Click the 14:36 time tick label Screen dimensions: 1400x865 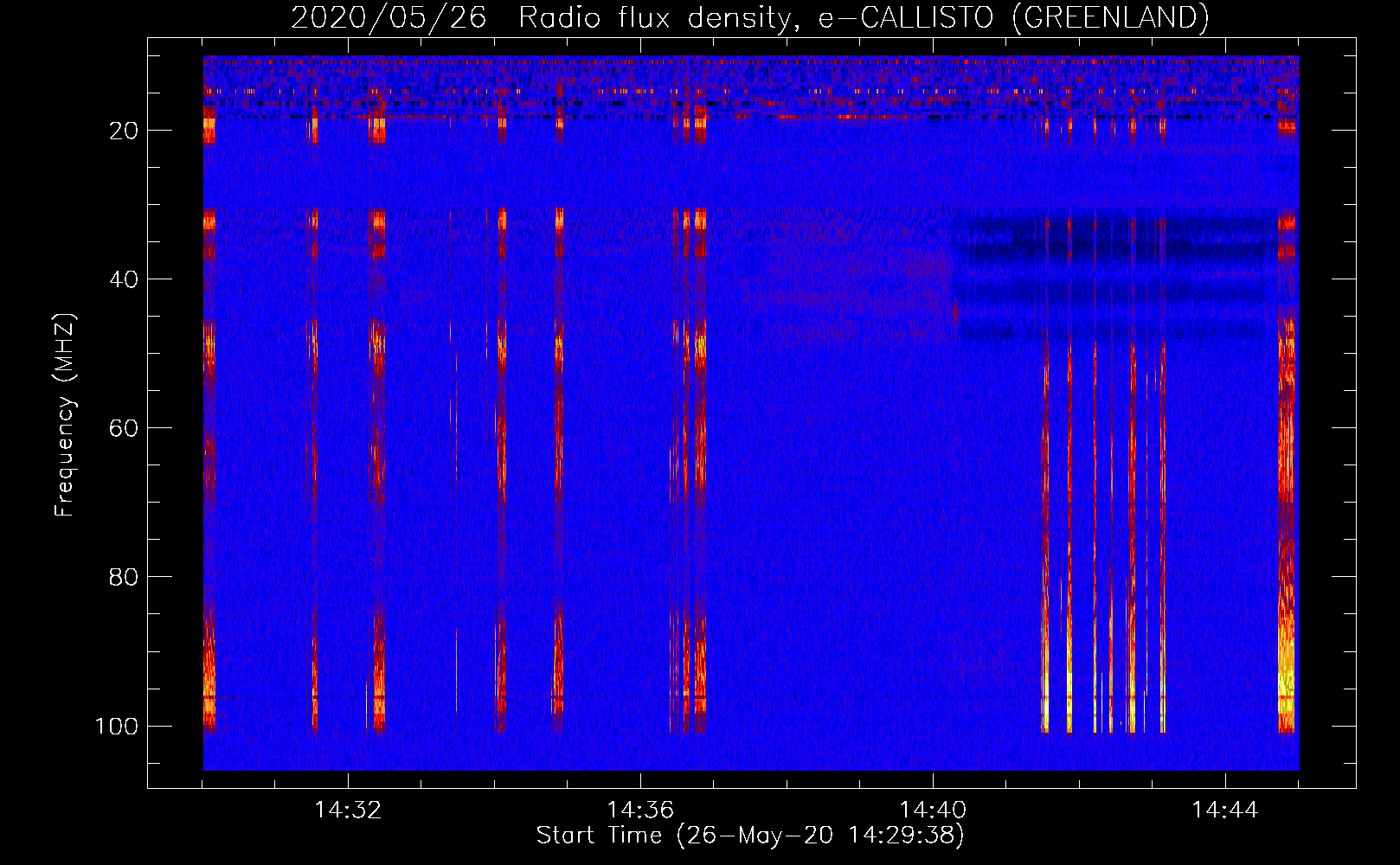[640, 811]
